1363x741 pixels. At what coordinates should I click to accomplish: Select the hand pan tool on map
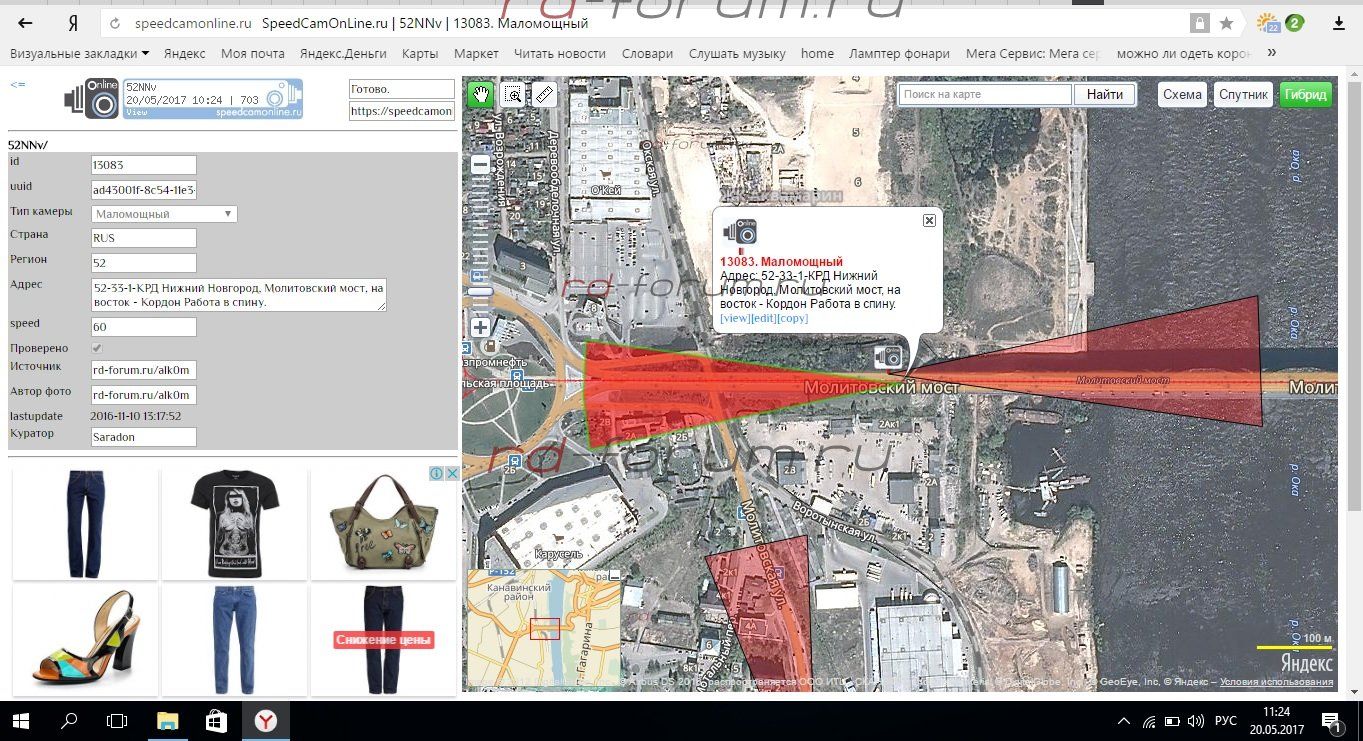(481, 95)
